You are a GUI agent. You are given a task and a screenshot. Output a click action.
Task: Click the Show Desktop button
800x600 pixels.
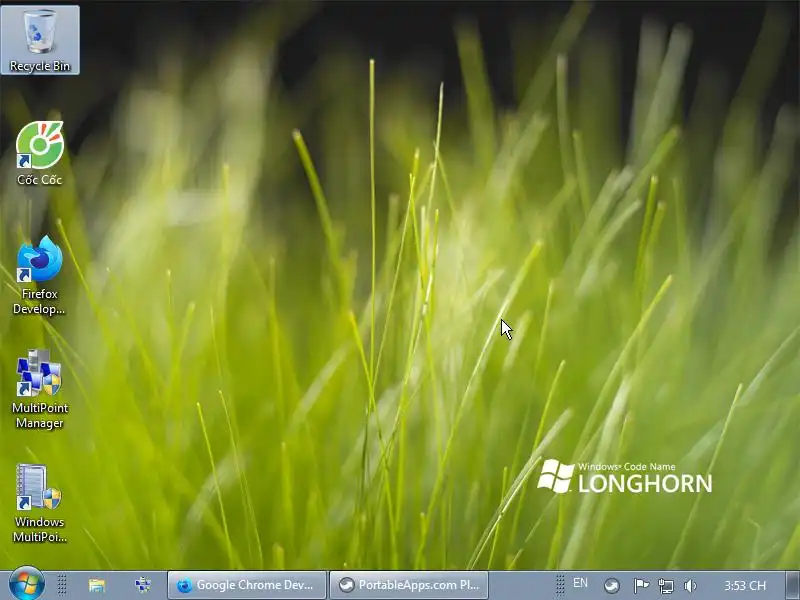tap(792, 585)
